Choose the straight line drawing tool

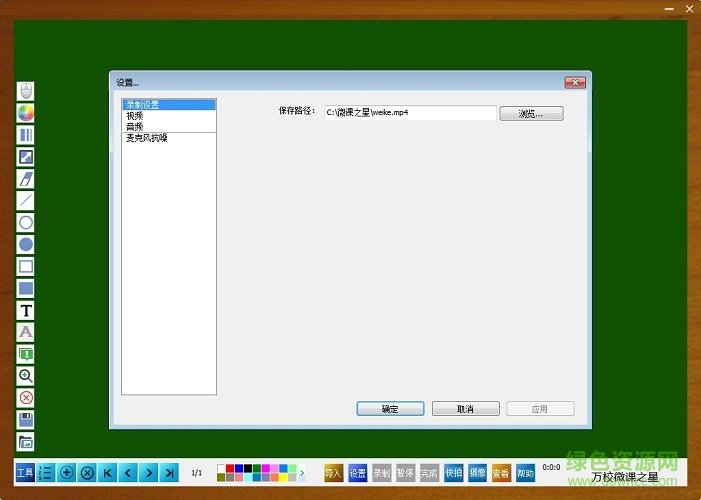(x=26, y=200)
